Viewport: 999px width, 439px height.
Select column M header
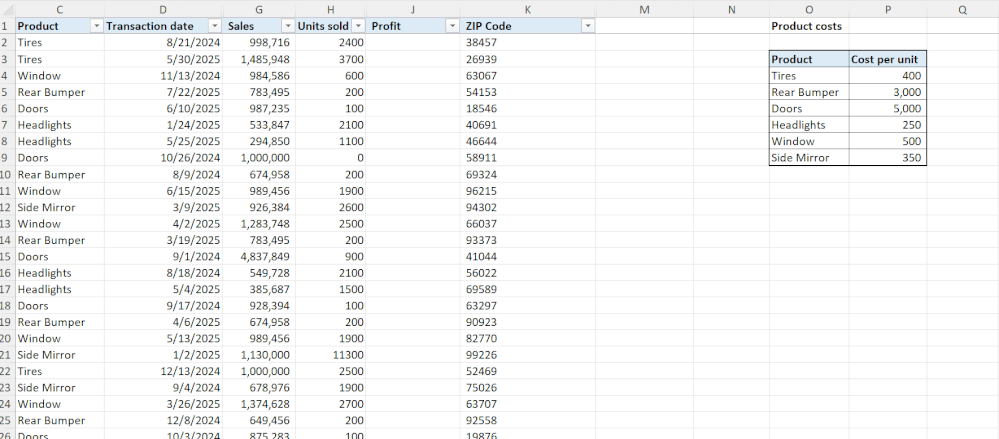click(x=644, y=9)
